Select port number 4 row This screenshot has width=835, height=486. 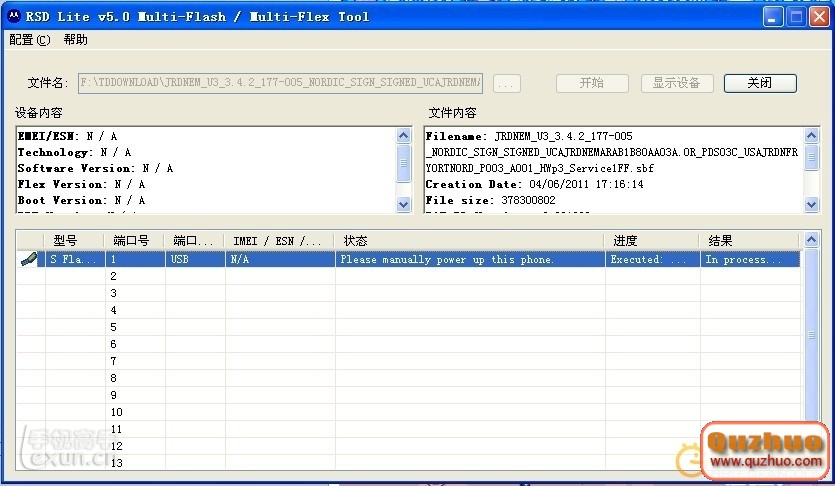[x=408, y=310]
